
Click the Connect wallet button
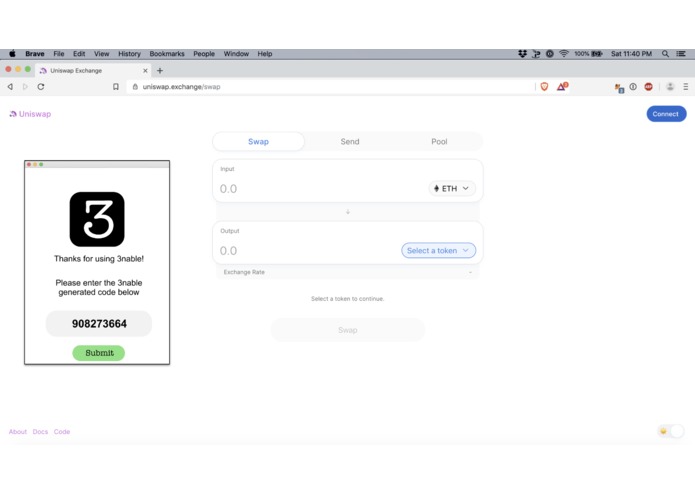(666, 114)
